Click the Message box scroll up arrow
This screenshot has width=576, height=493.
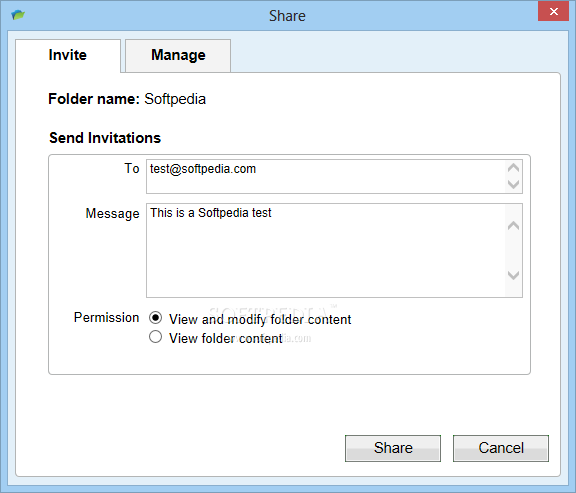tap(513, 226)
